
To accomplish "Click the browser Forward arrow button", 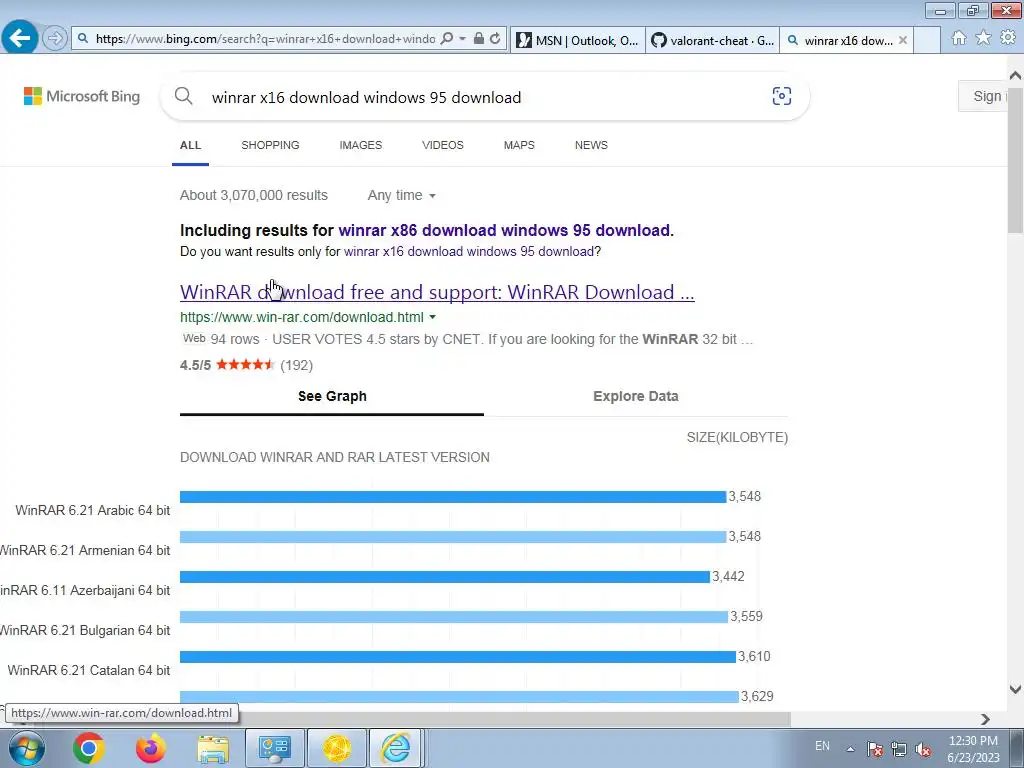I will click(x=55, y=39).
